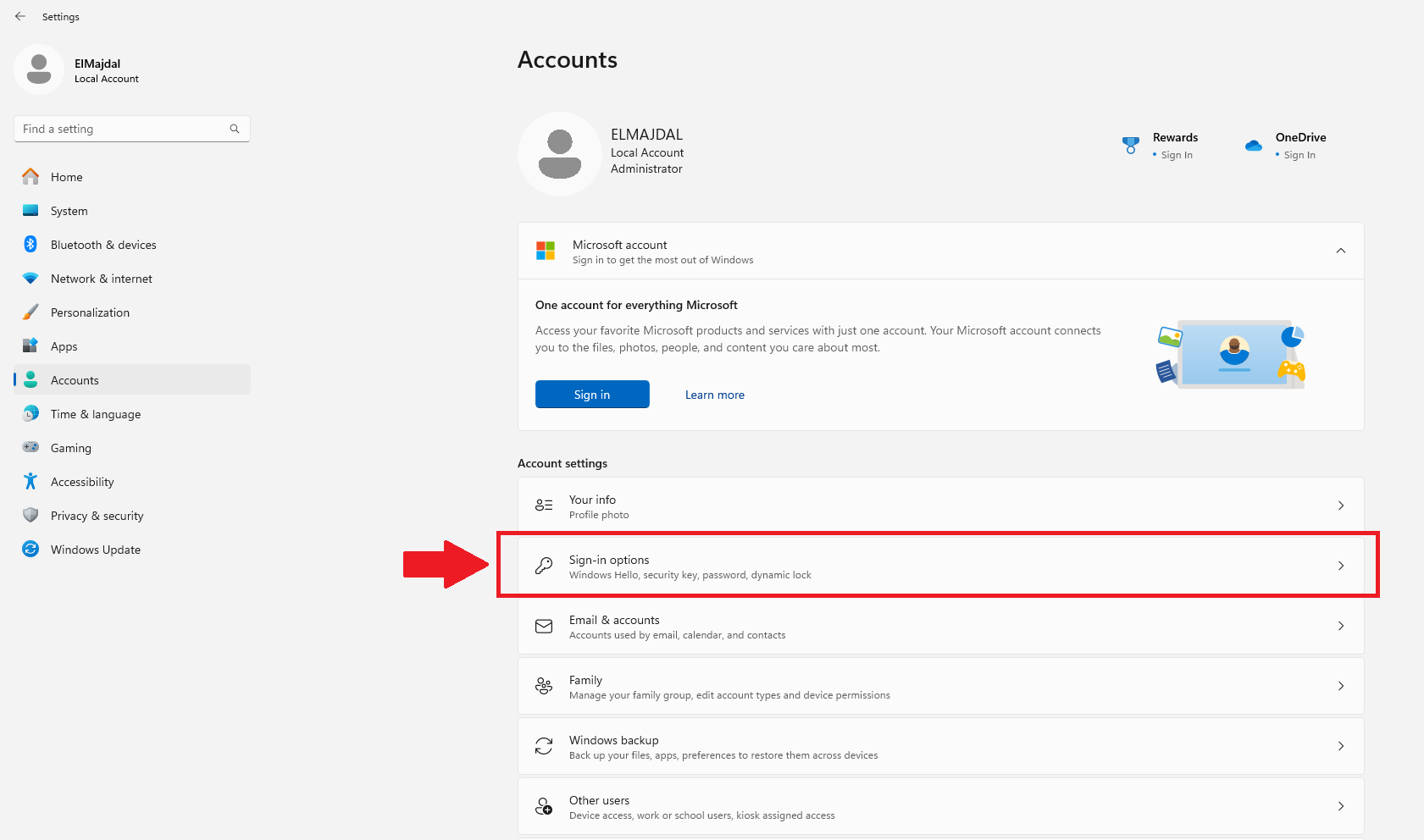
Task: Collapse the Microsoft account banner
Action: click(x=1341, y=251)
